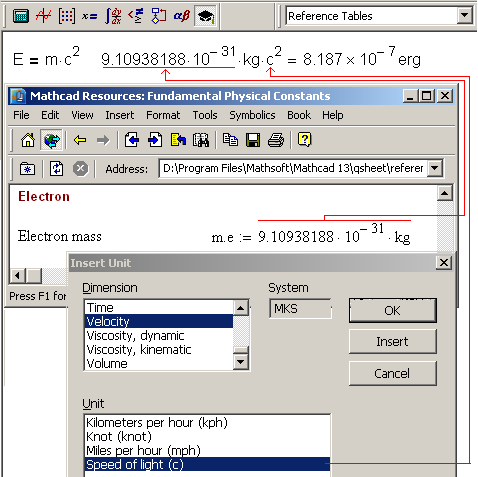Go forward using the grey right arrow
Viewport: 478px width, 477px height.
(x=103, y=140)
